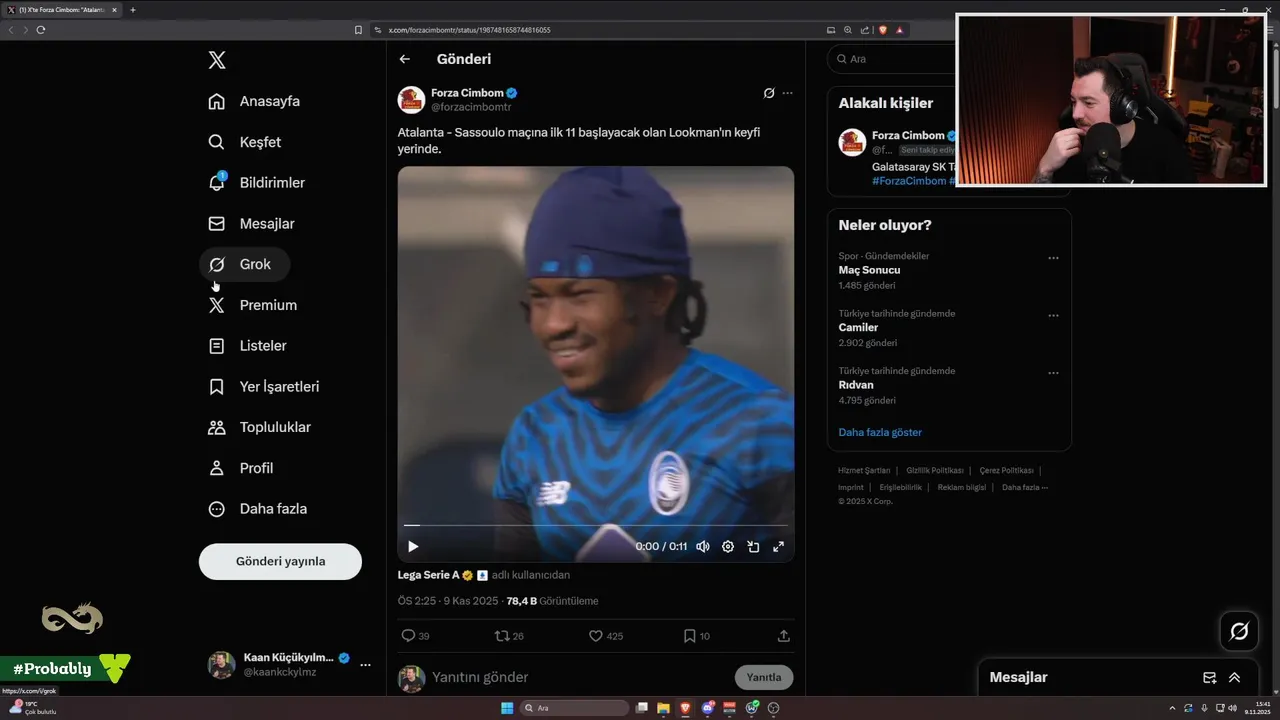Open Discord from the taskbar
Image resolution: width=1280 pixels, height=720 pixels.
(707, 708)
